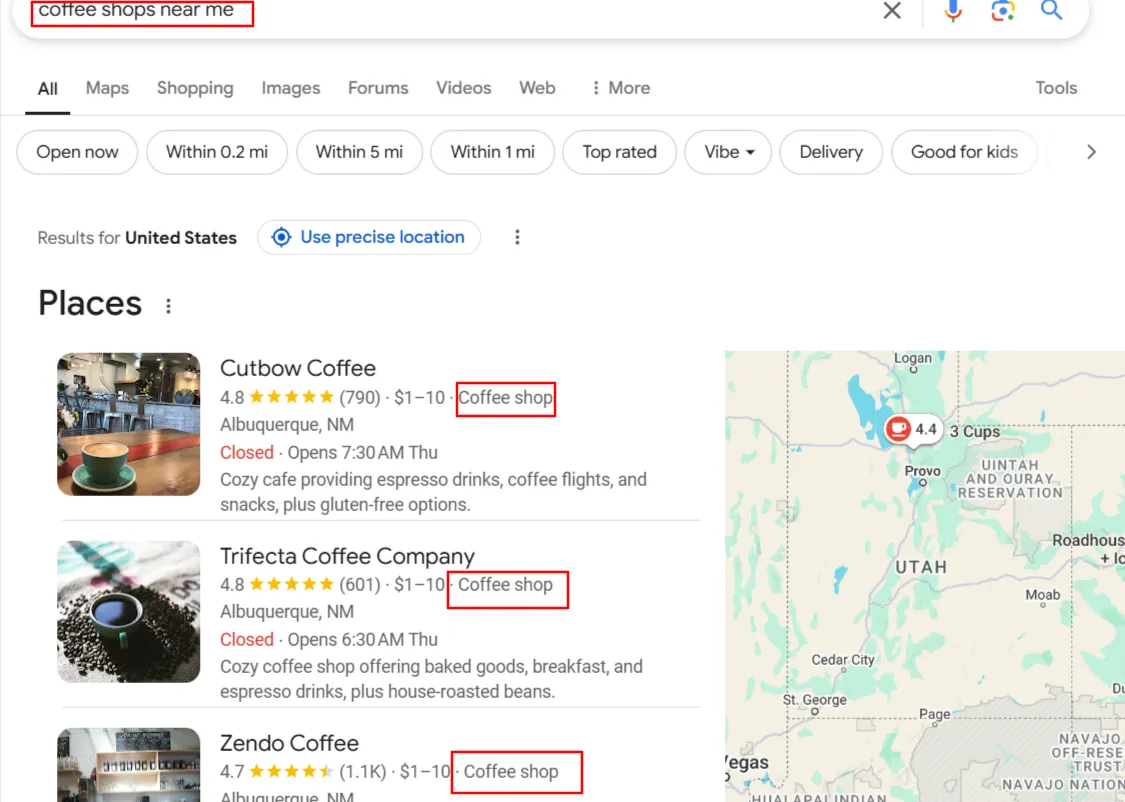
Task: Click the X to clear the search query
Action: [x=892, y=11]
